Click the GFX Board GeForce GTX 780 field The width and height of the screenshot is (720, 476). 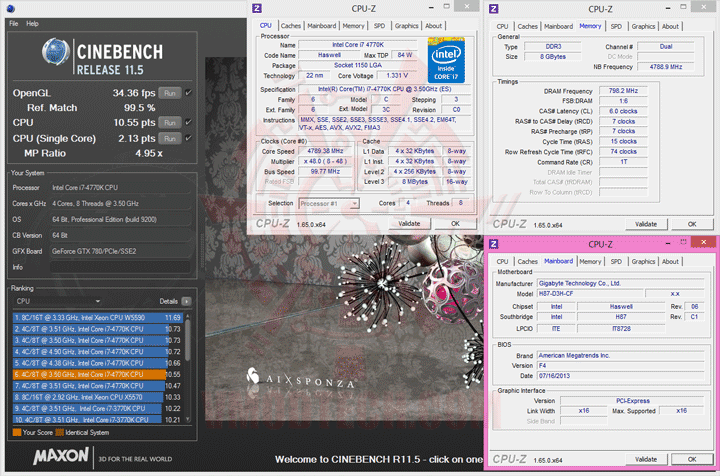coord(120,251)
